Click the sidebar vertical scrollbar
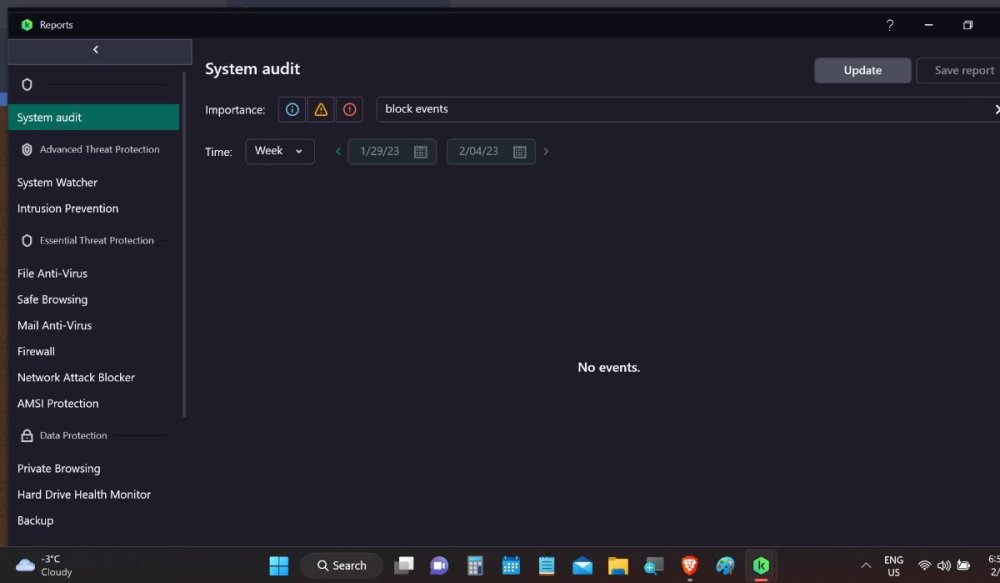The image size is (1000, 583). click(184, 244)
